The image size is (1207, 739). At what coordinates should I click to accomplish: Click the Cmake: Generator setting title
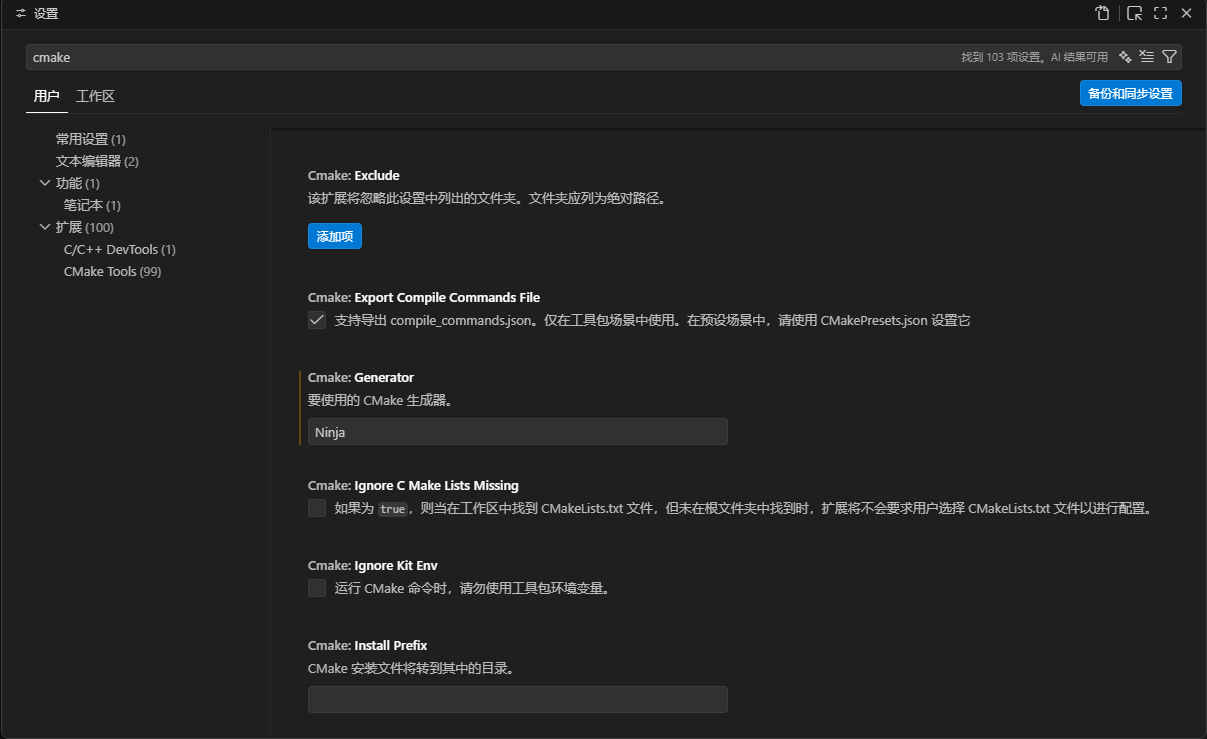point(361,378)
